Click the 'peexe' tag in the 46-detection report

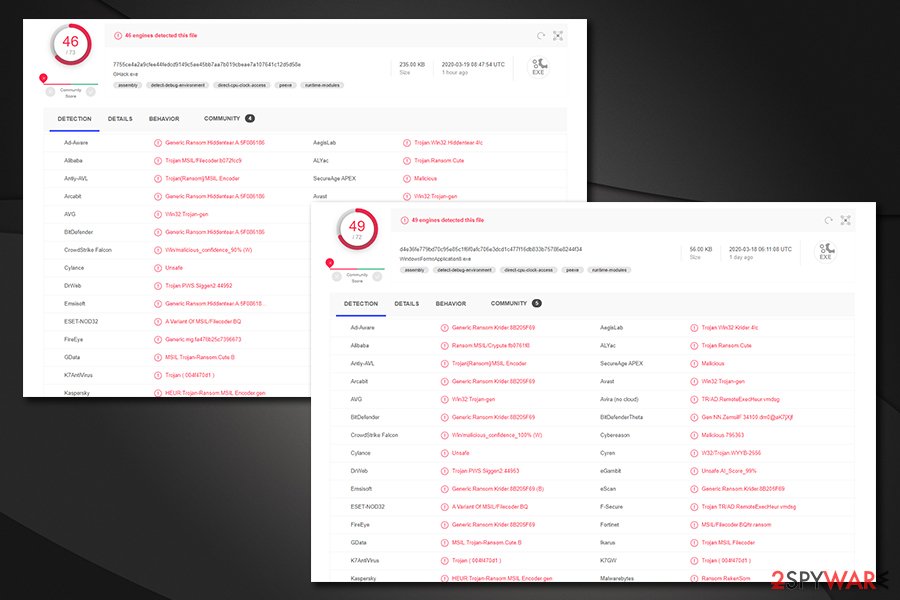[285, 86]
